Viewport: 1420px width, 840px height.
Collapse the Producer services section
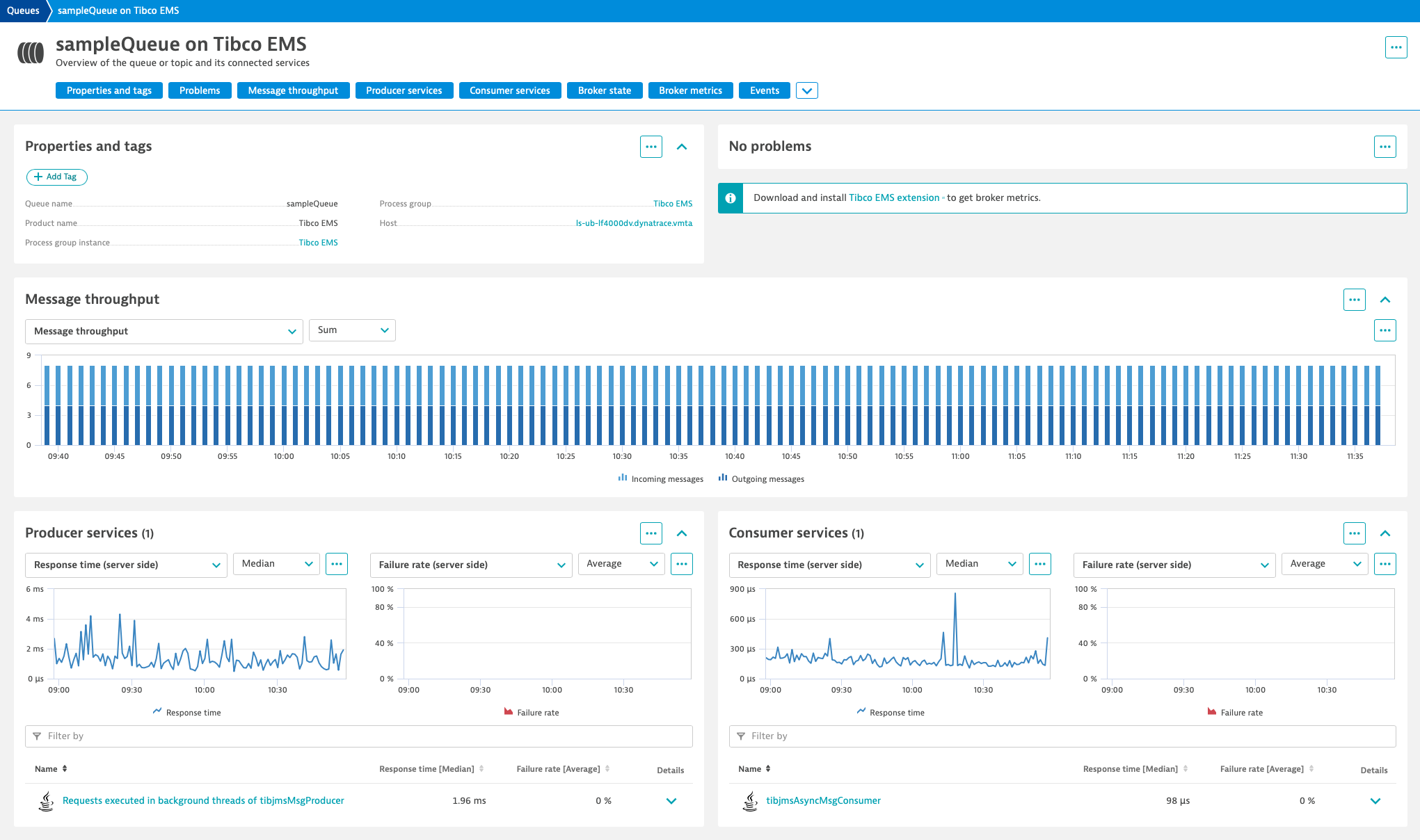click(682, 533)
